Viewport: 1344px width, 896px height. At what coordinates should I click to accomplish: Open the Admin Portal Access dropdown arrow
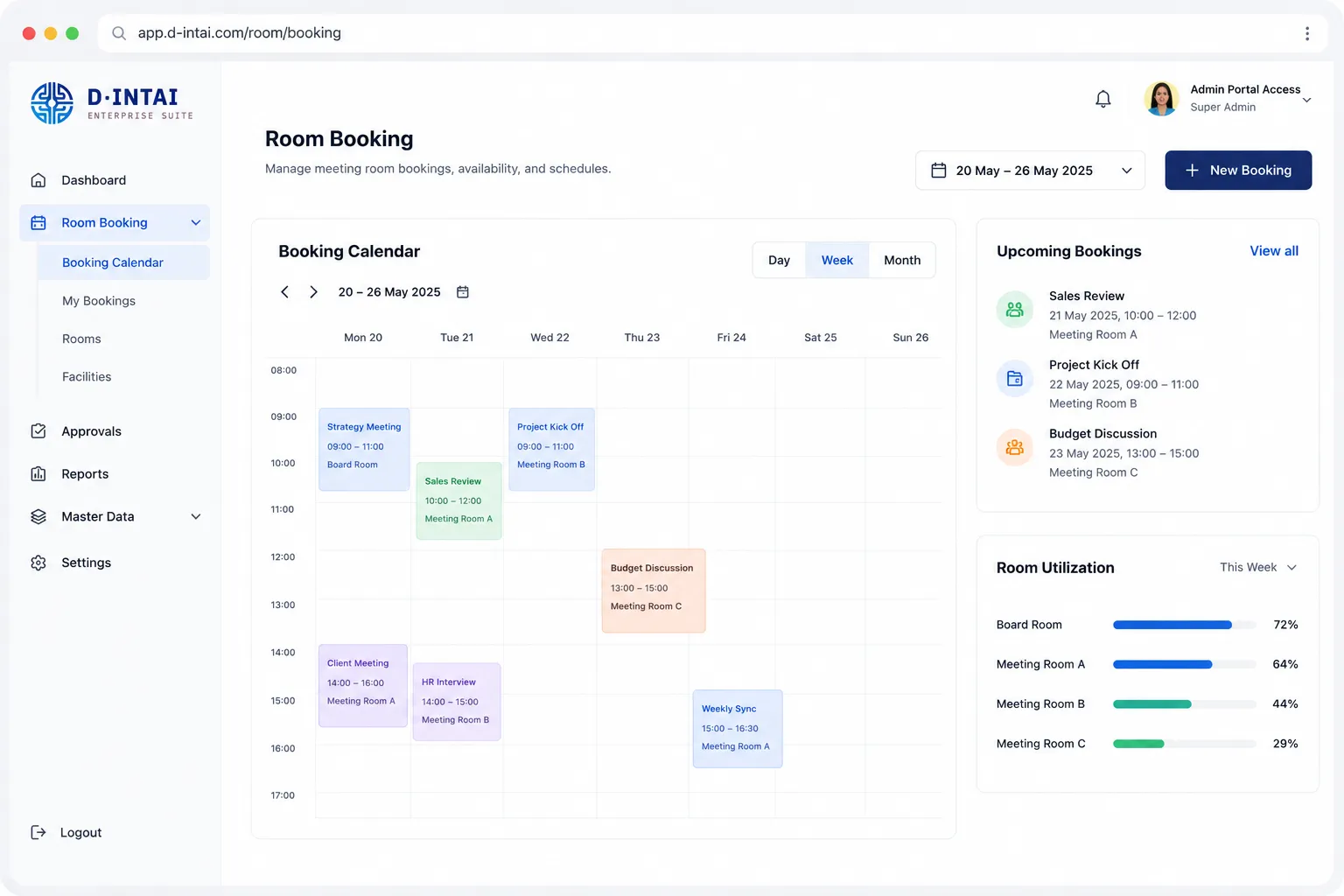pyautogui.click(x=1306, y=100)
